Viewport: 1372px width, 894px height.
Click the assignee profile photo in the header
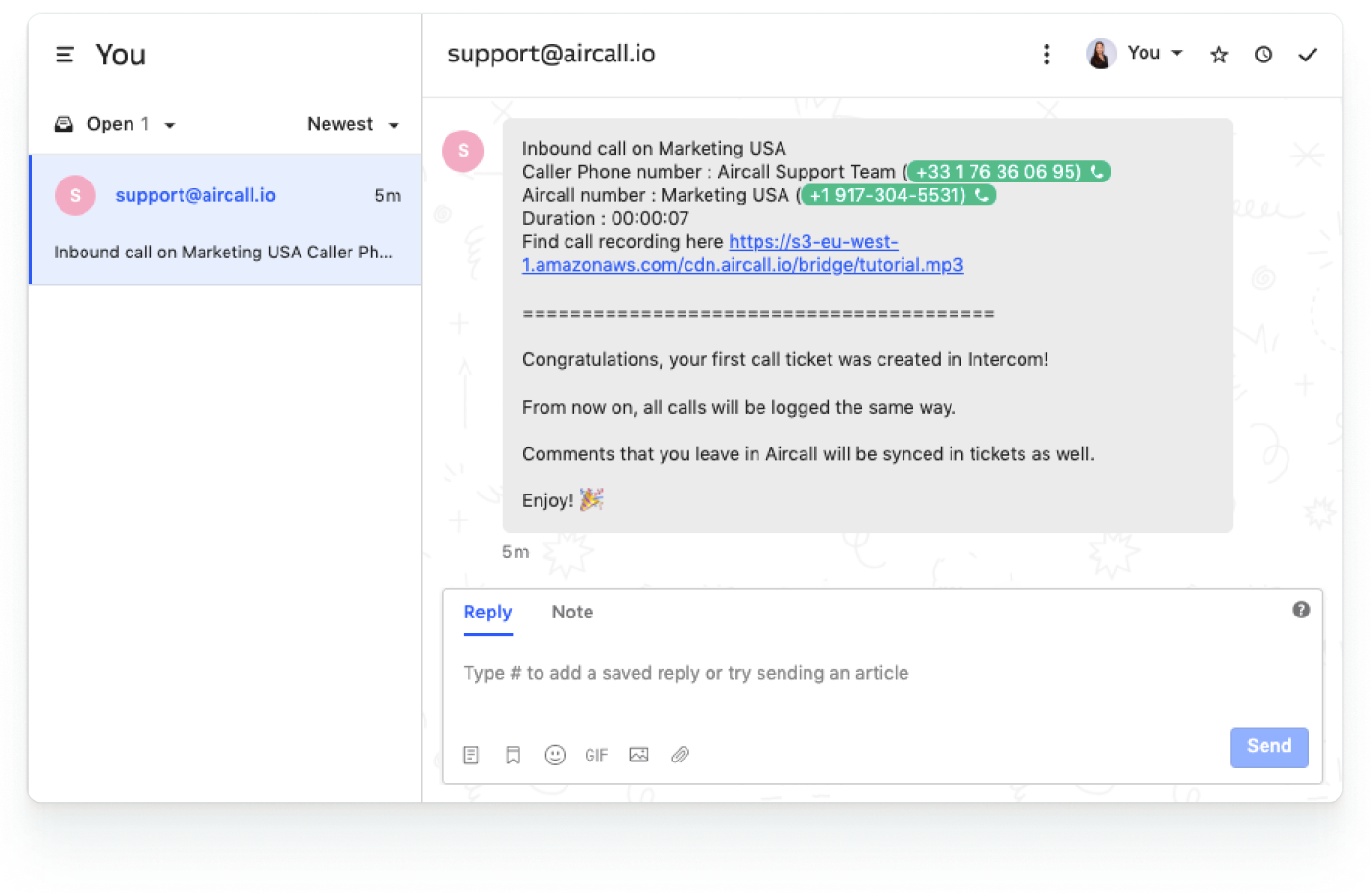point(1100,54)
